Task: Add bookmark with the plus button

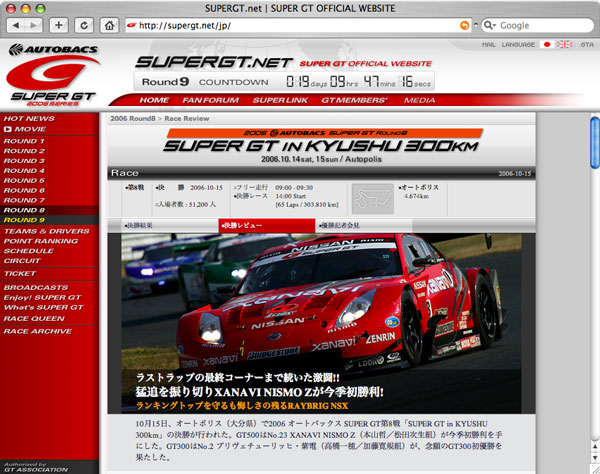Action: 59,26
